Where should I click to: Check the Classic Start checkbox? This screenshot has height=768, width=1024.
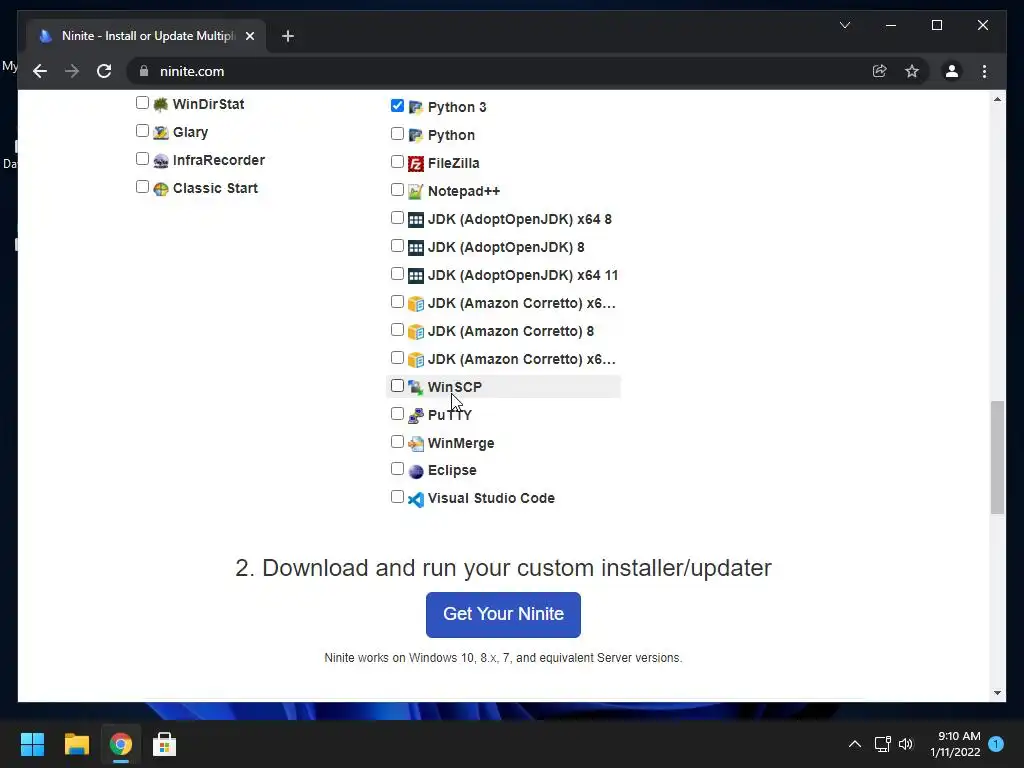click(142, 187)
